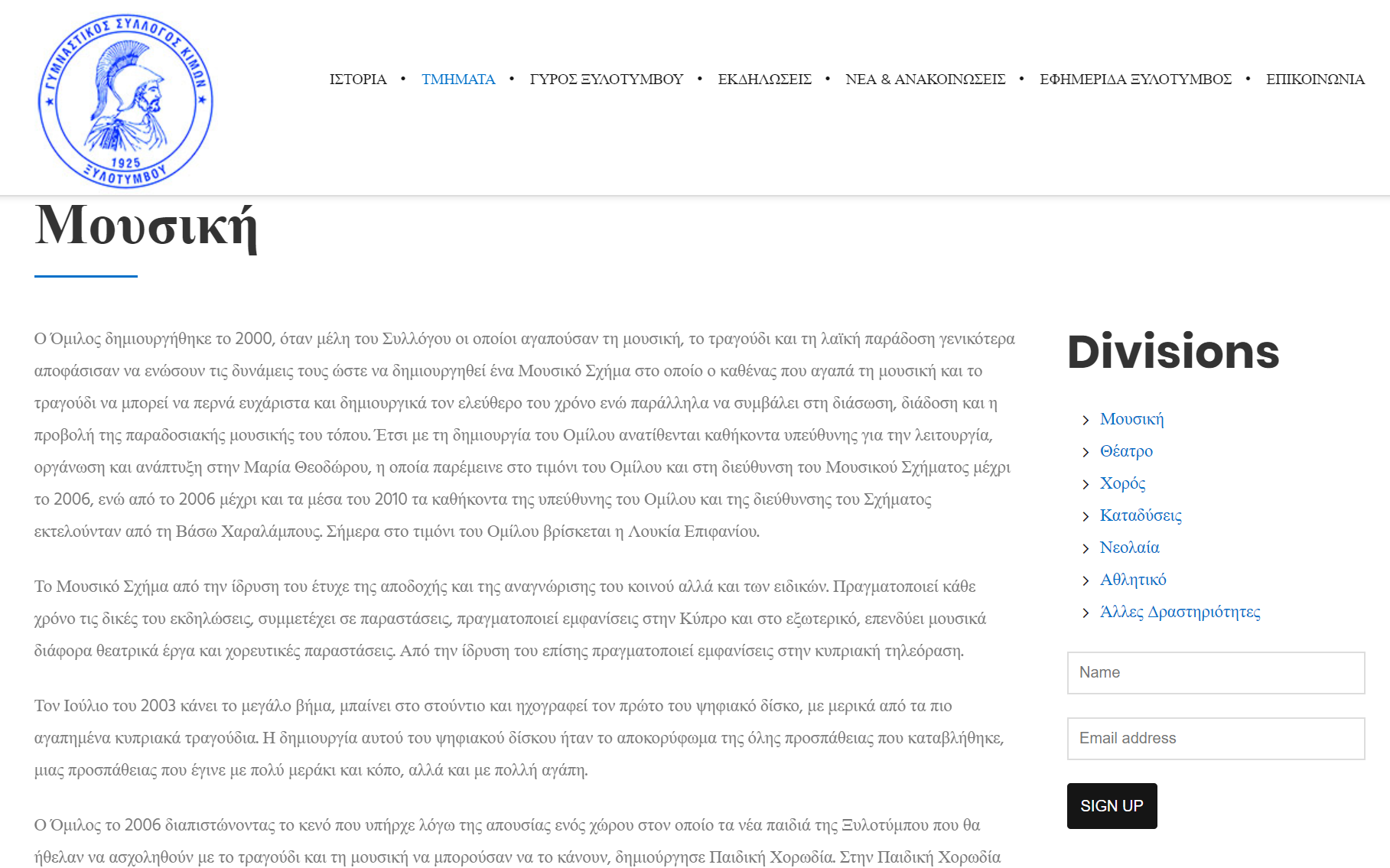This screenshot has width=1390, height=868.
Task: Focus the Name input field
Action: [1216, 673]
